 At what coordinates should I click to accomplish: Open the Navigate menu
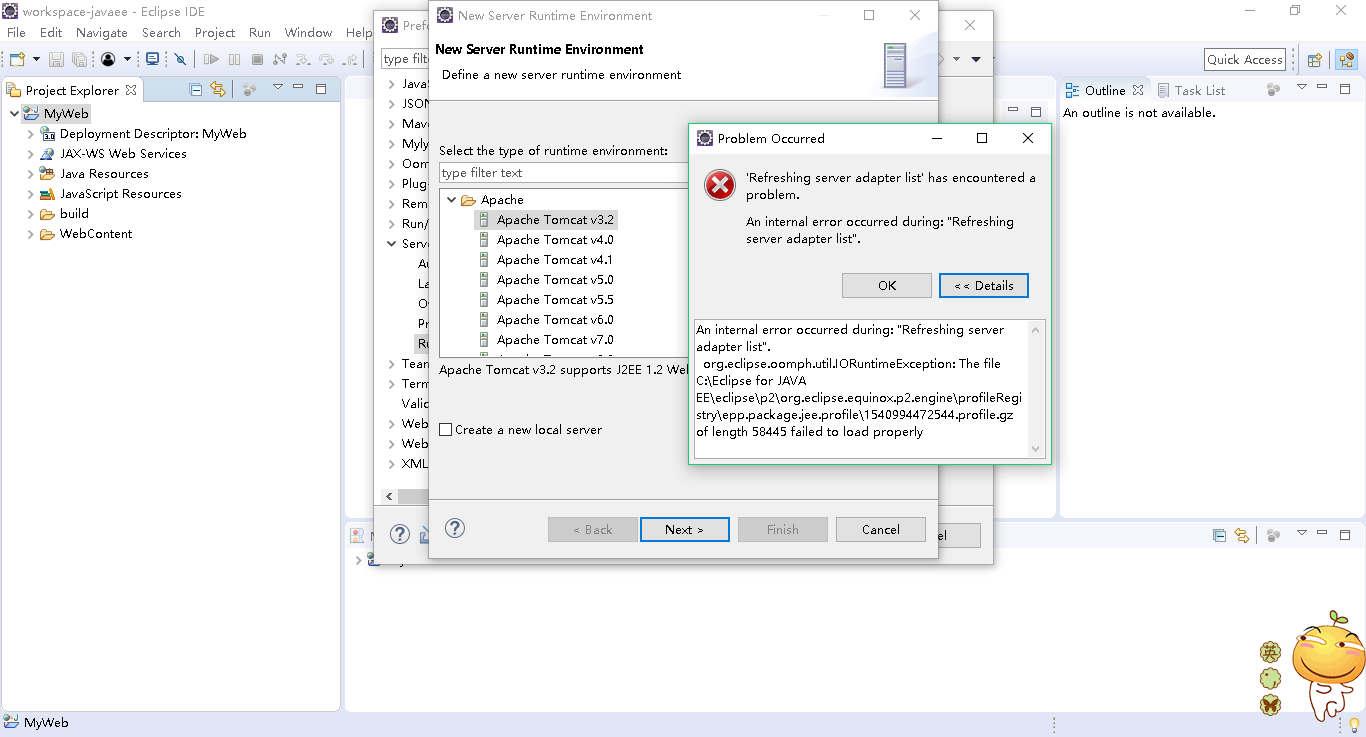[101, 32]
